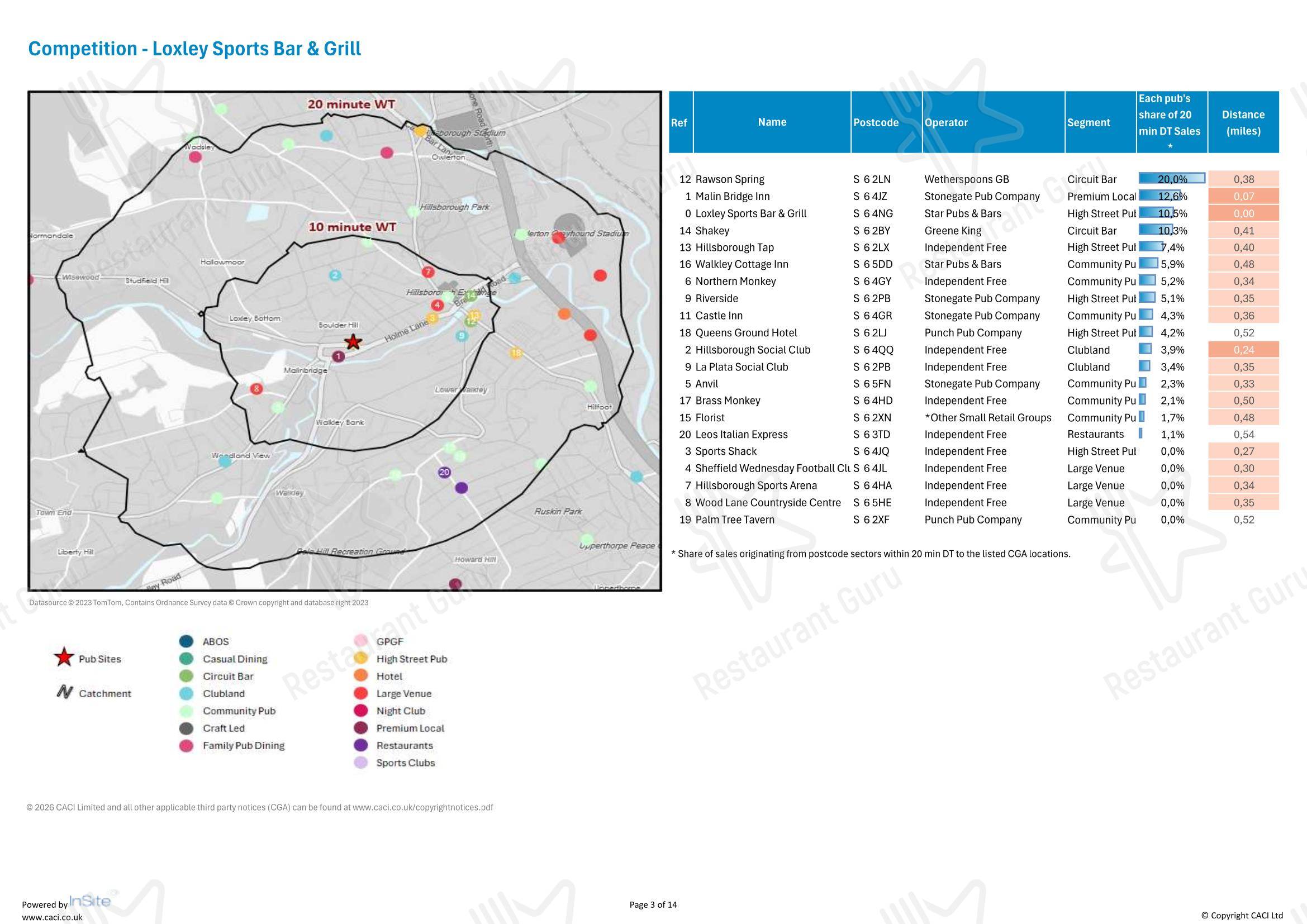Click the 10 minute WT map label
Screen dimensions: 1307x924
pyautogui.click(x=353, y=227)
